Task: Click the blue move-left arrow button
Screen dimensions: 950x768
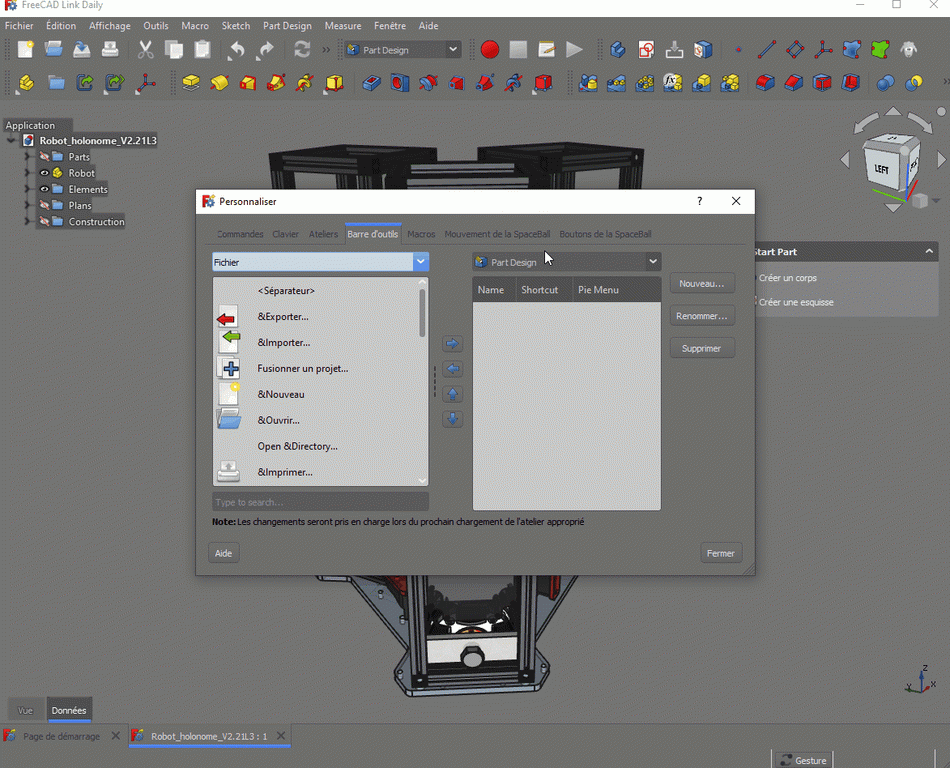Action: pyautogui.click(x=452, y=369)
